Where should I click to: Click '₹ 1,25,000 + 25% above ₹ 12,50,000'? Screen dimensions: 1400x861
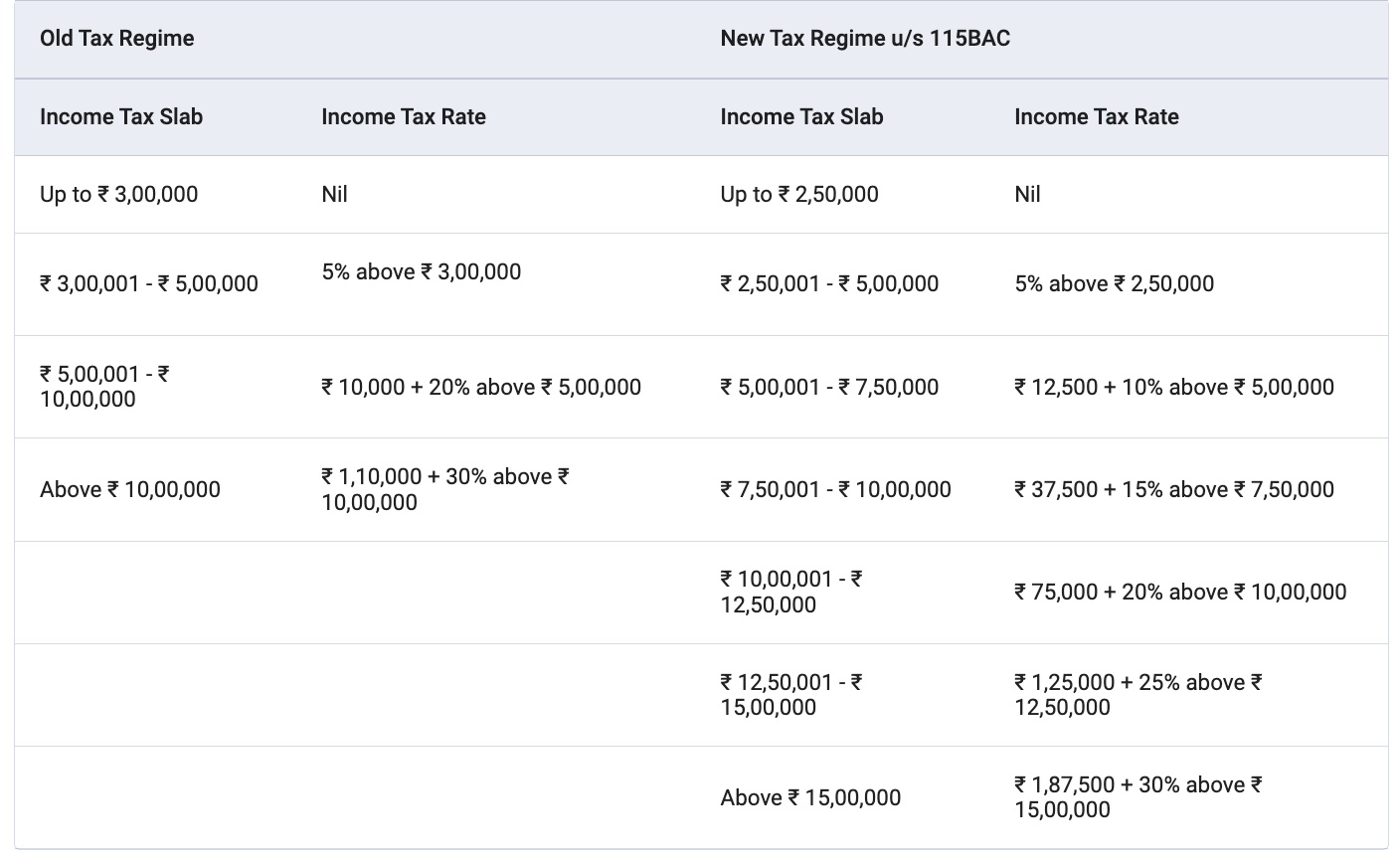click(x=1138, y=695)
